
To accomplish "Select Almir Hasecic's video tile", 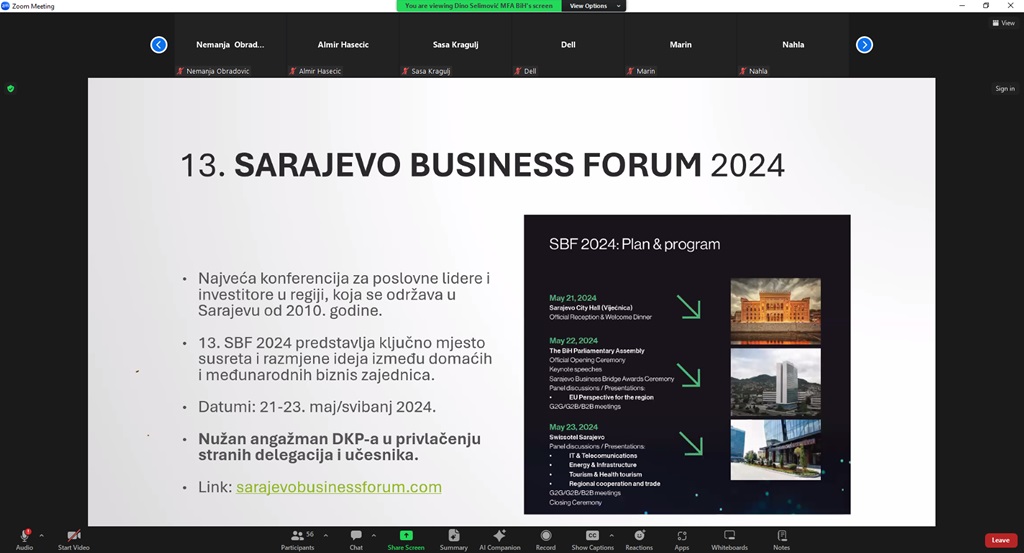I will [343, 44].
